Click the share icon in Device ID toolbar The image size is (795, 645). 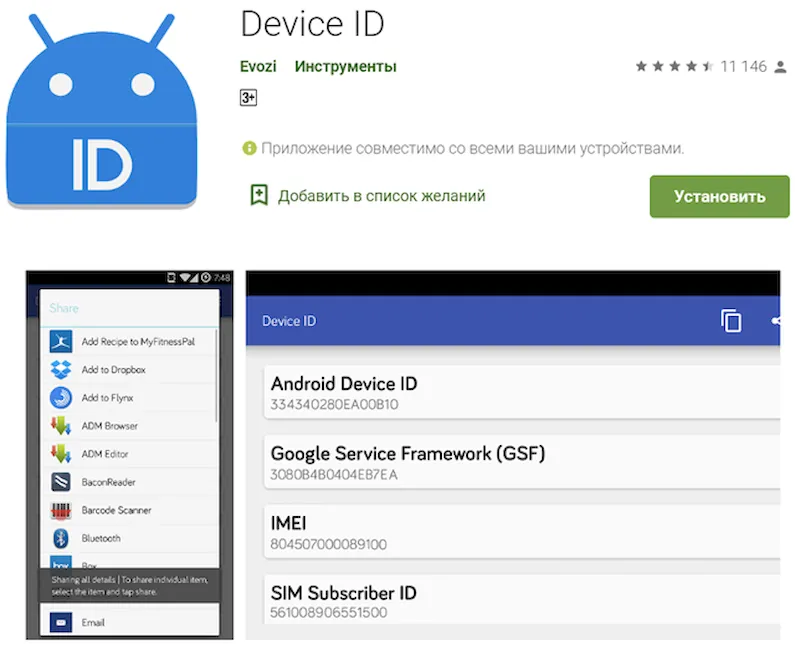[x=776, y=320]
